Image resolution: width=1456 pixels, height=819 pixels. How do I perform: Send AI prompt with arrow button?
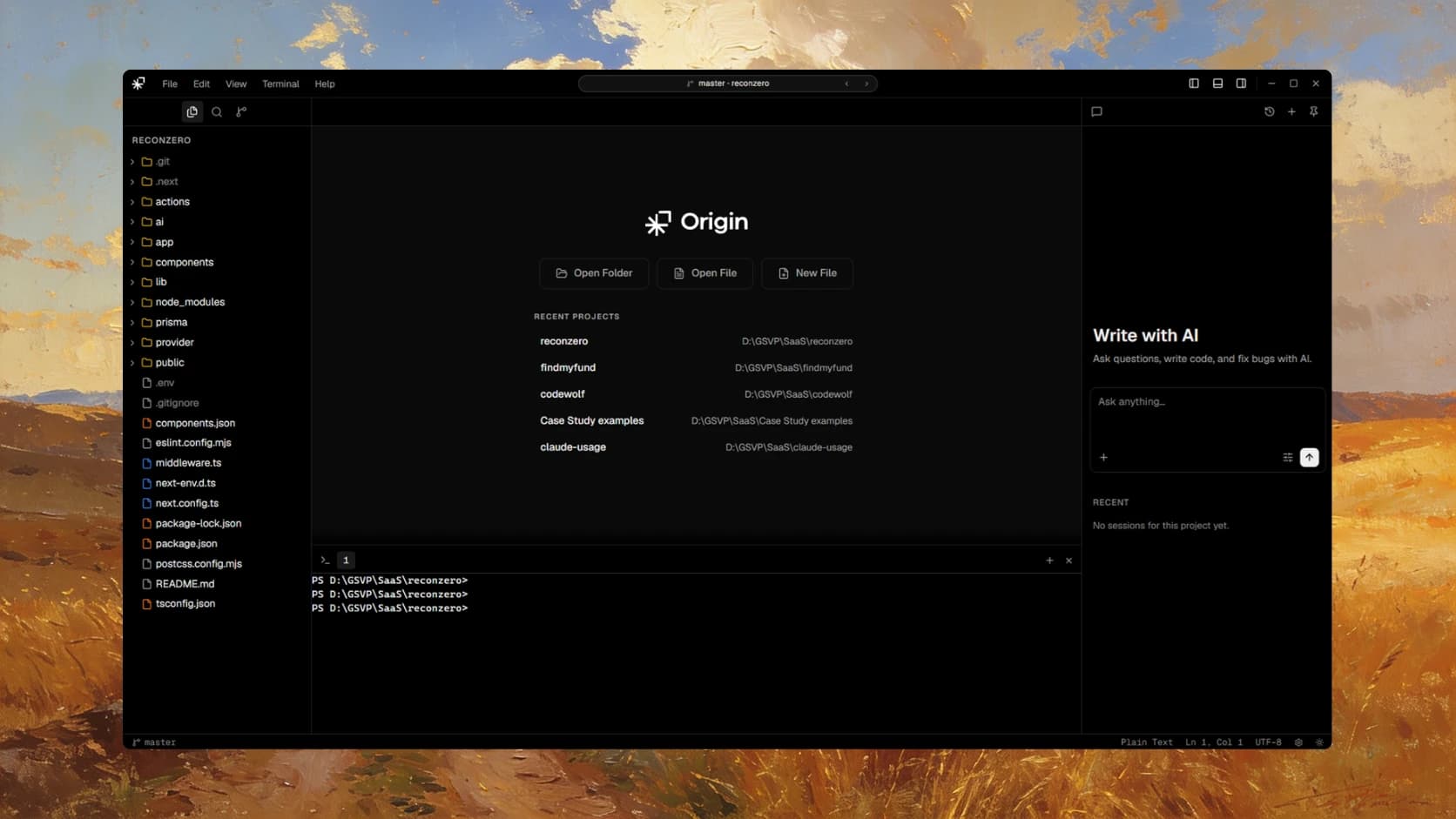coord(1309,457)
